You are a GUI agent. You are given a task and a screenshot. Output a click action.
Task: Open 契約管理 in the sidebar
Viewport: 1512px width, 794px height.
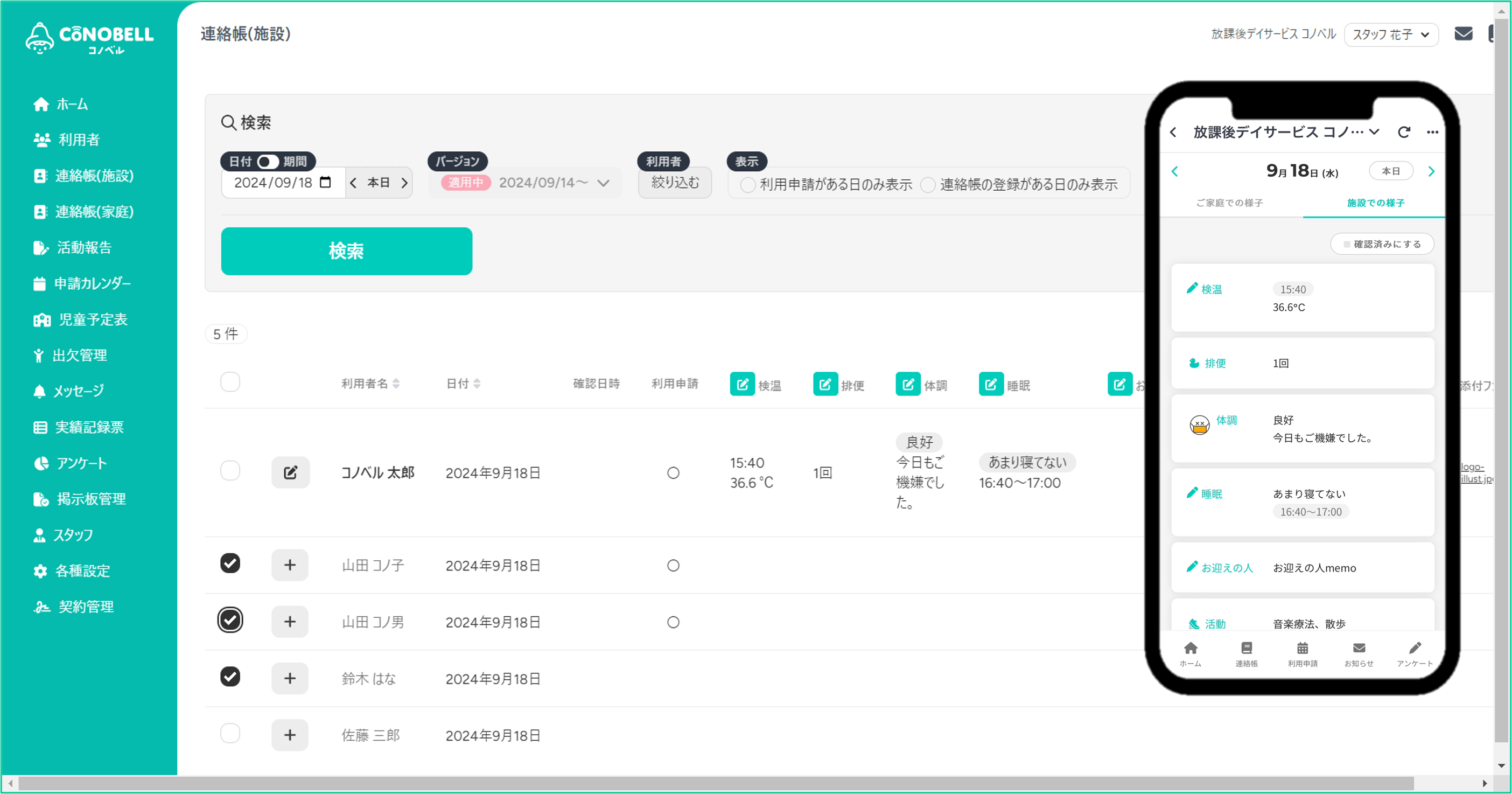point(74,607)
